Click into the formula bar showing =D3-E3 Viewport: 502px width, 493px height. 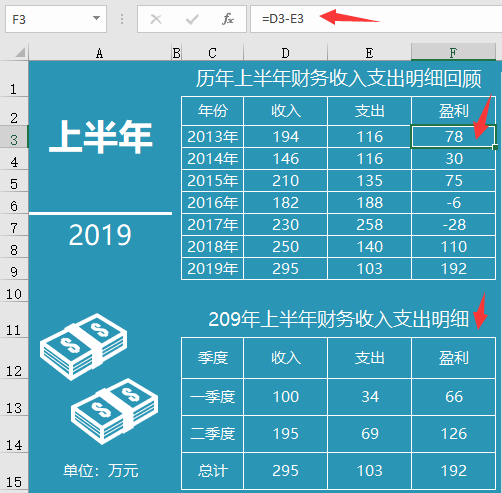pos(376,19)
